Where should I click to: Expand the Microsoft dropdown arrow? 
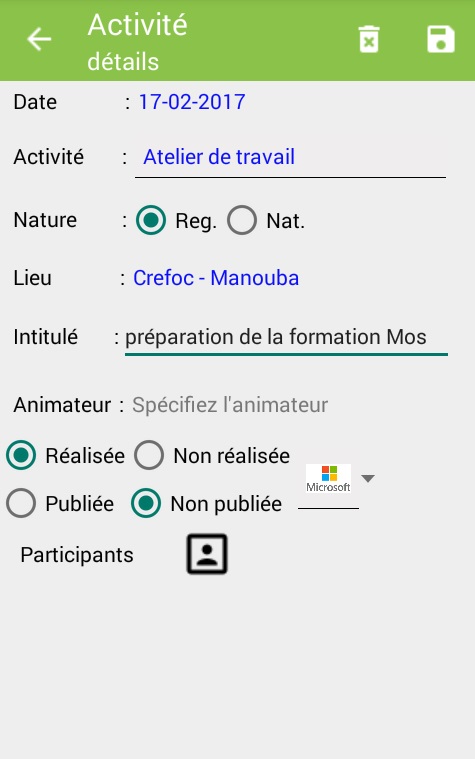368,479
